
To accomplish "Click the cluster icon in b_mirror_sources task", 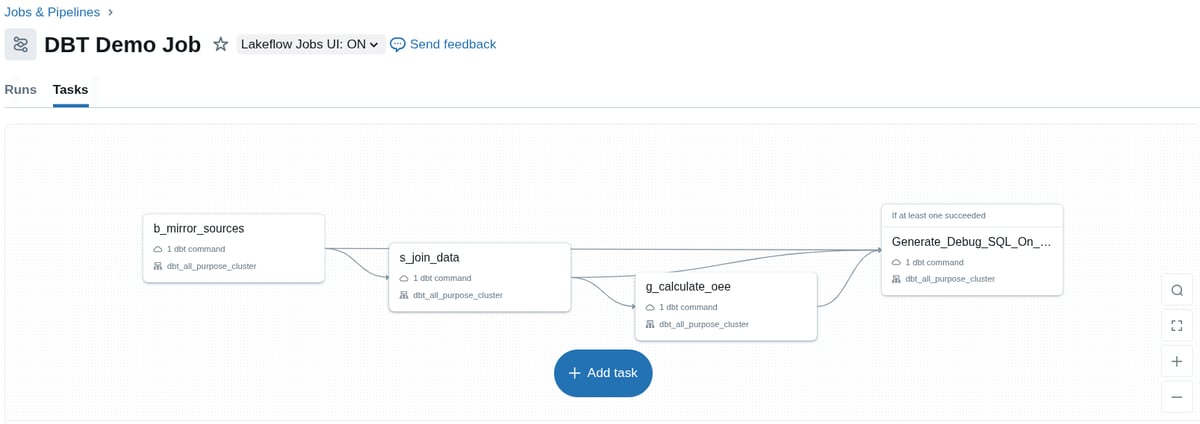I will (157, 266).
